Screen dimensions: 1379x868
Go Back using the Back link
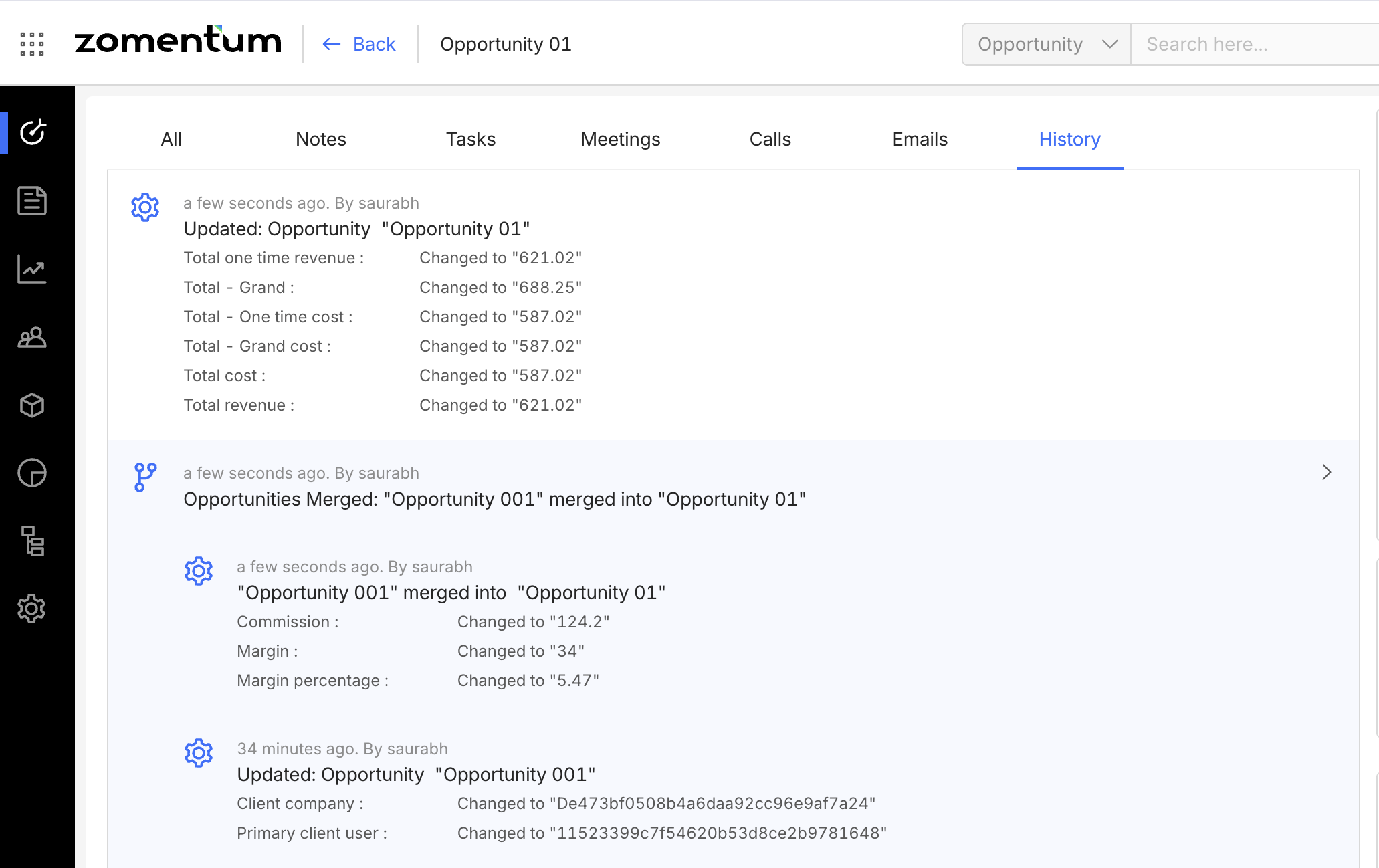[x=360, y=44]
